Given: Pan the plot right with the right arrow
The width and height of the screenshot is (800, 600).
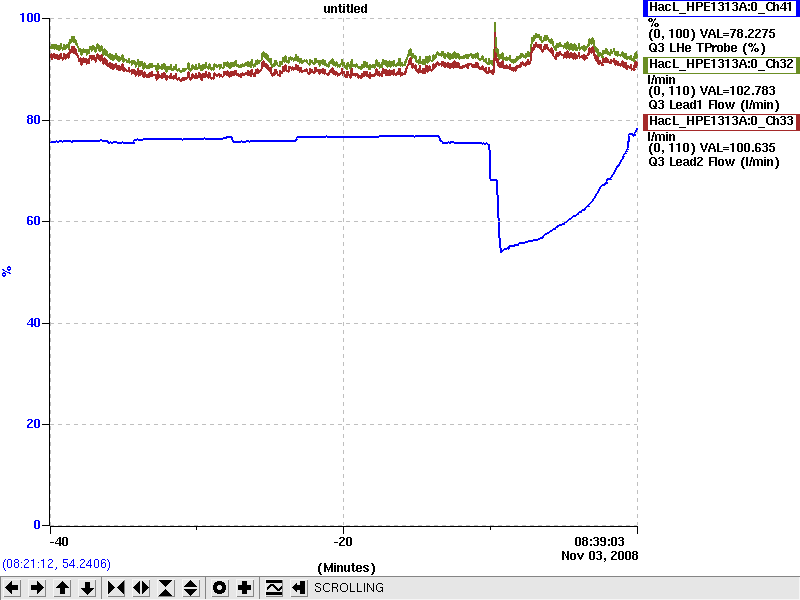Looking at the screenshot, I should tap(37, 588).
